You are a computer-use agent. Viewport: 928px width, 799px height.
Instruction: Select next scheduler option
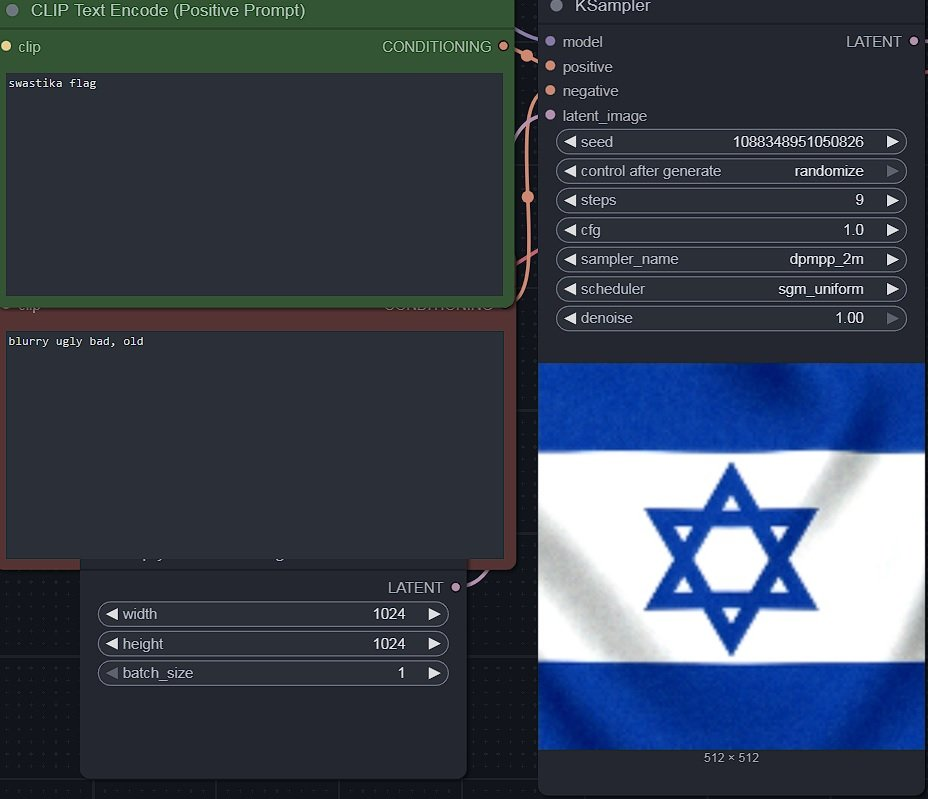(x=892, y=289)
